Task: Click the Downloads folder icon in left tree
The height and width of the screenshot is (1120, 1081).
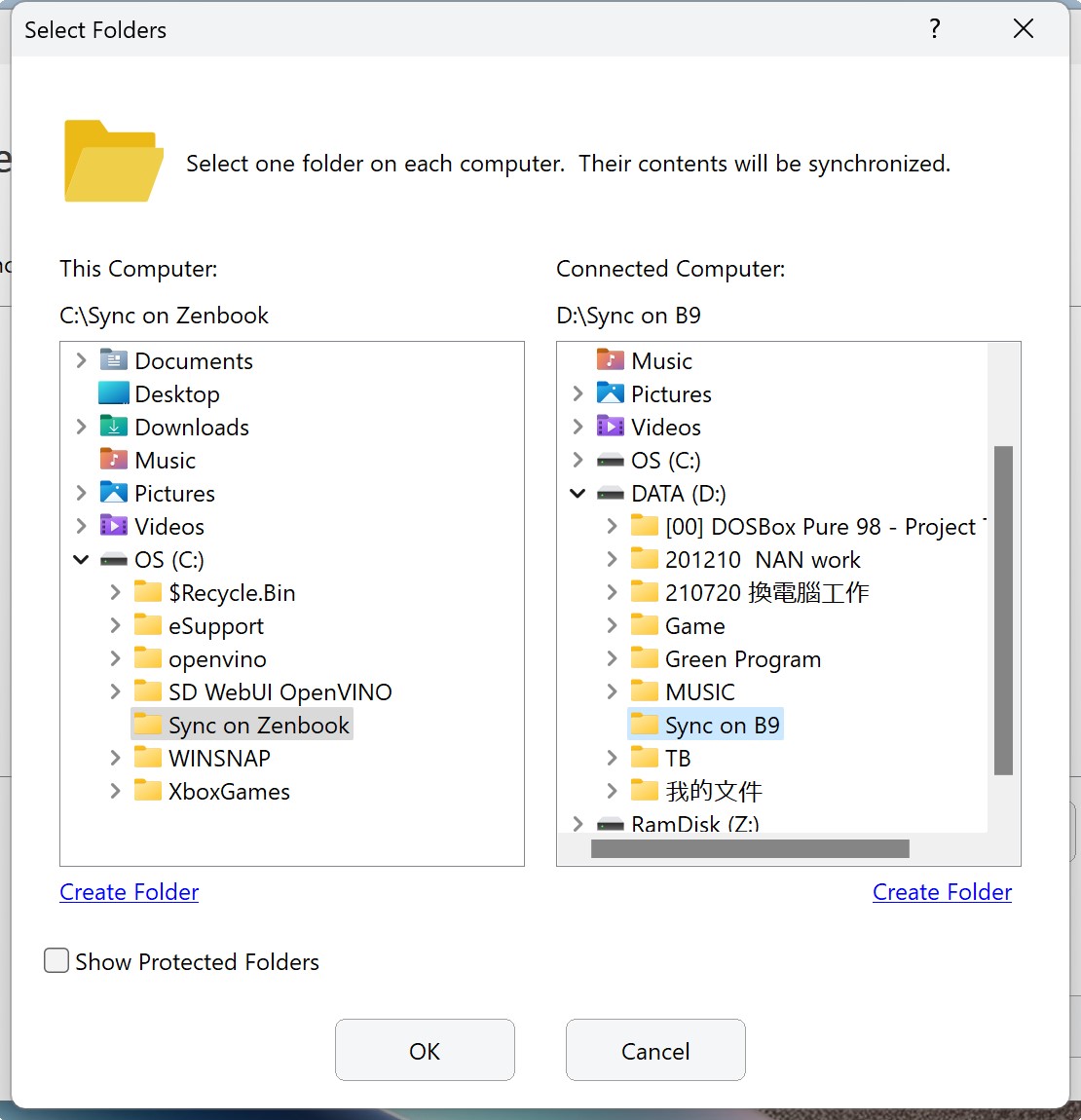Action: pos(114,428)
